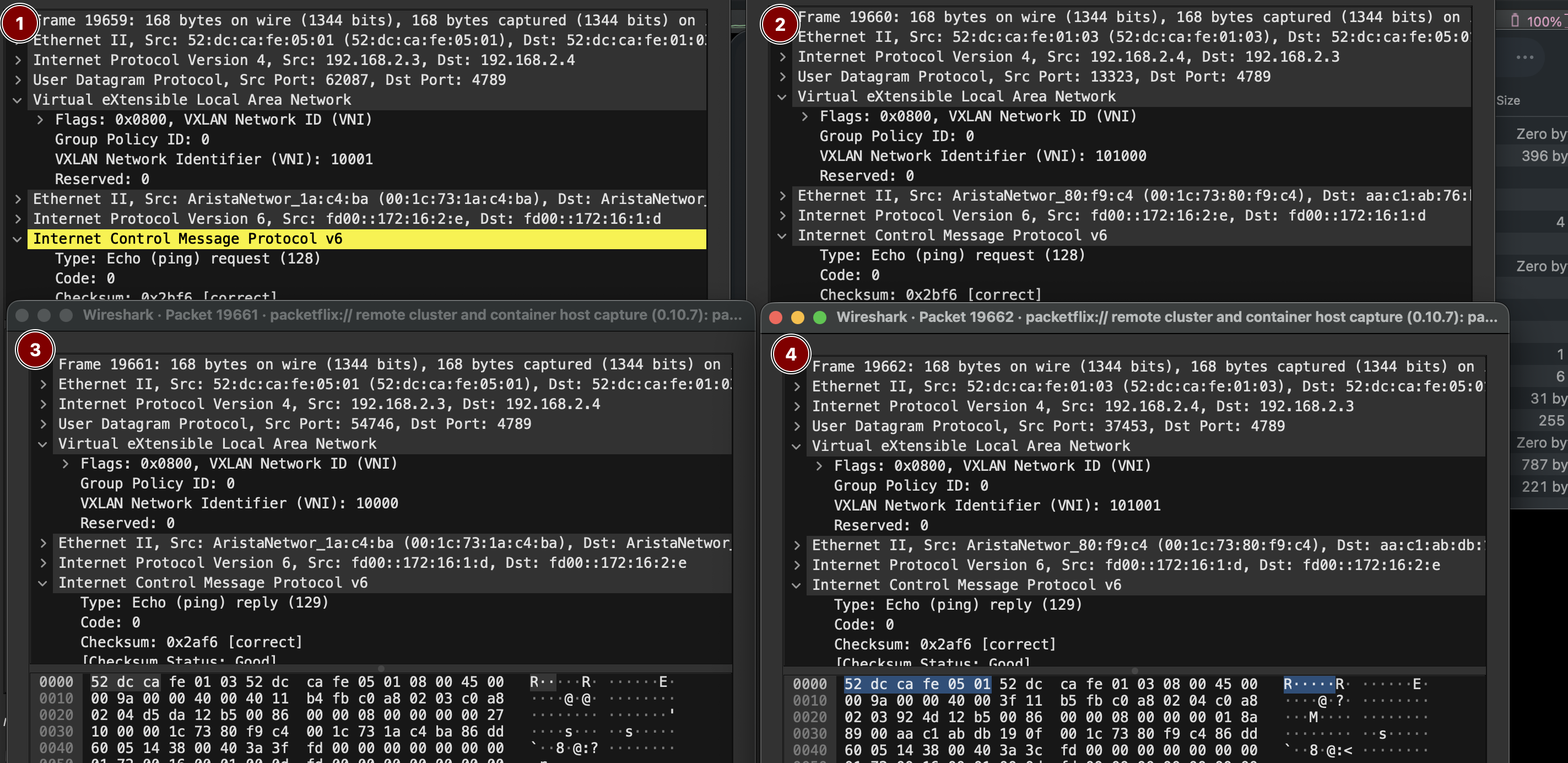Select VNI 10000 line in frame 19661
The height and width of the screenshot is (763, 1568).
[x=239, y=503]
